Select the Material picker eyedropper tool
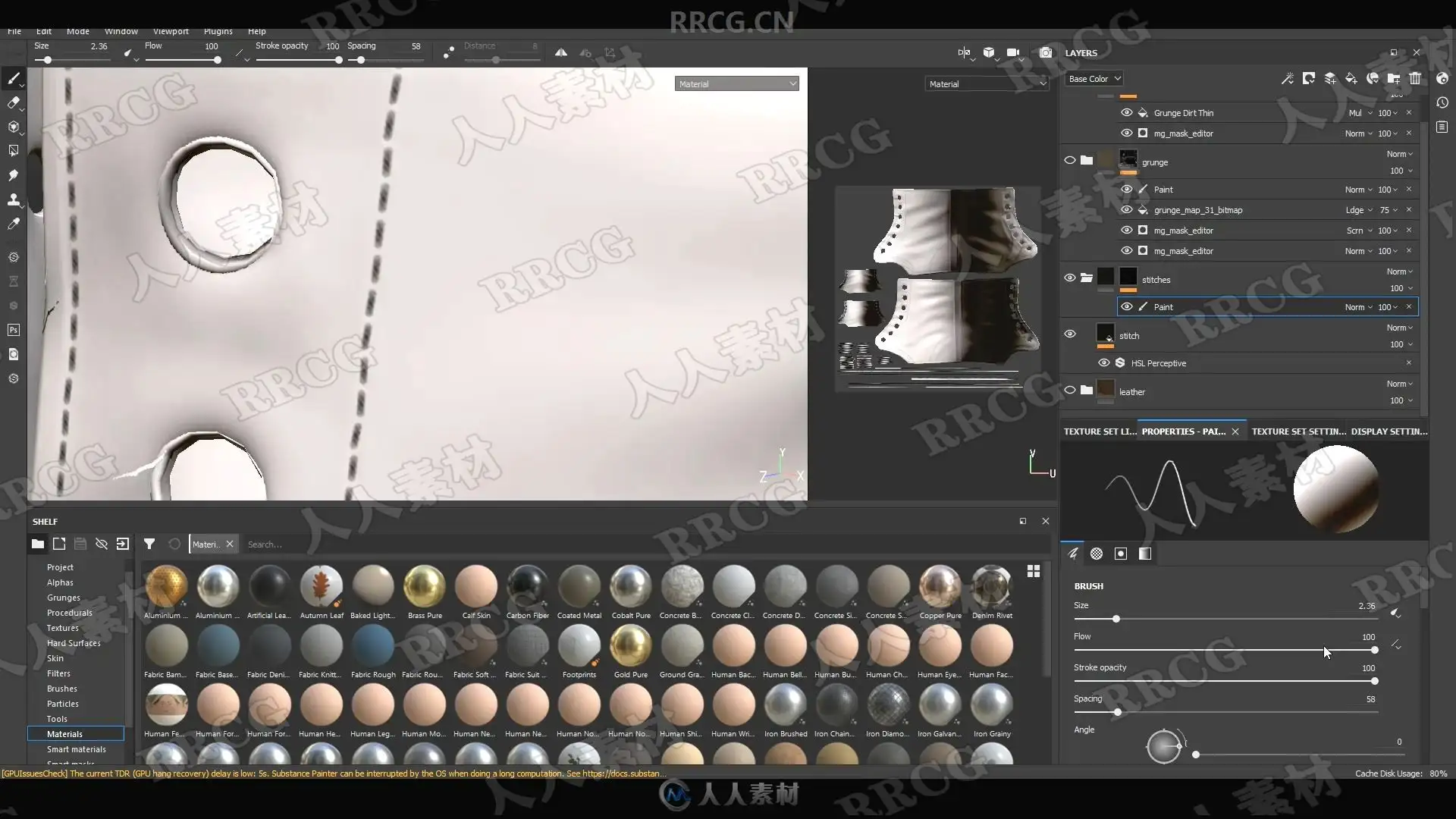 tap(14, 224)
